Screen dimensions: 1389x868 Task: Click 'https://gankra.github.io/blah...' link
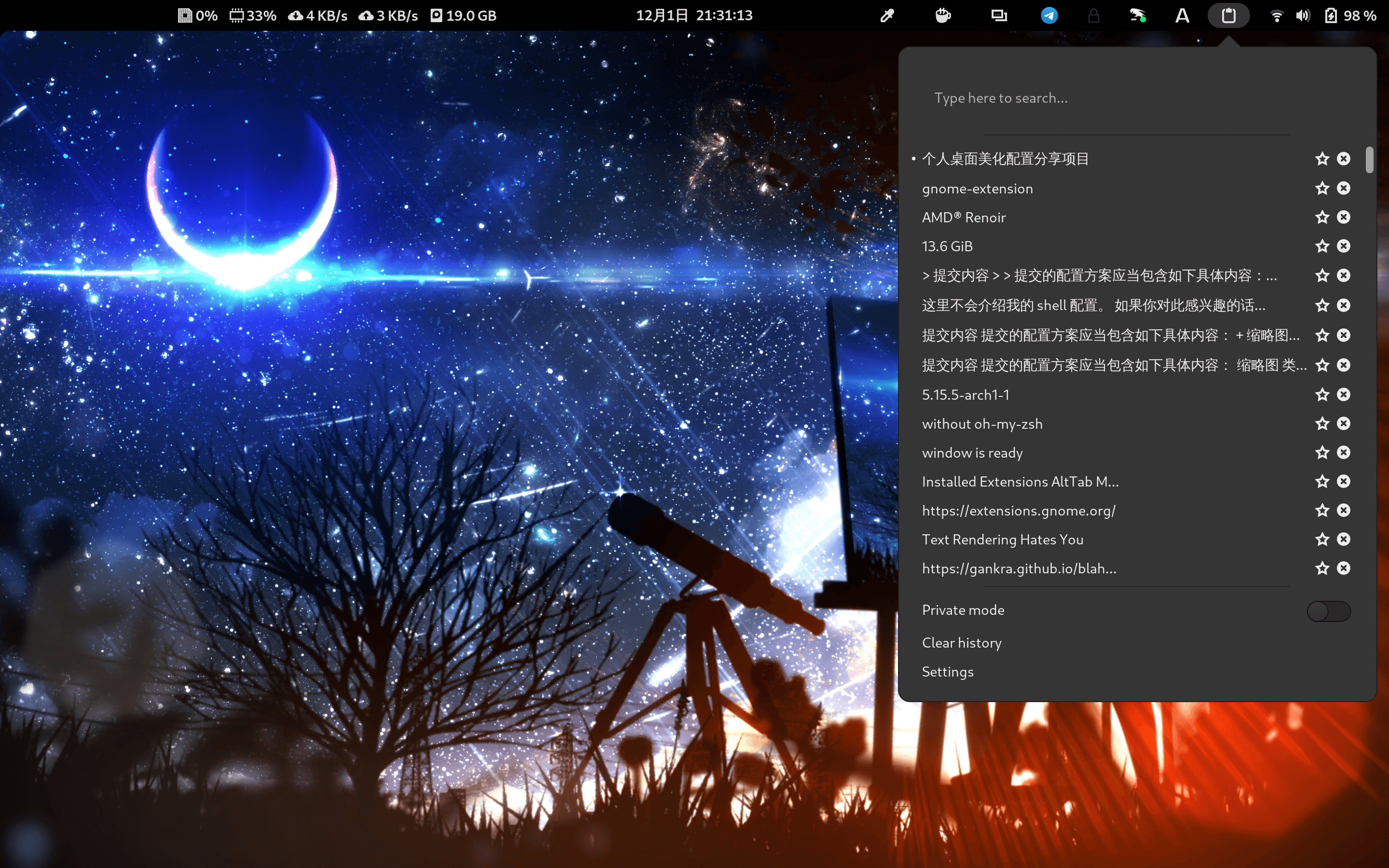1019,569
